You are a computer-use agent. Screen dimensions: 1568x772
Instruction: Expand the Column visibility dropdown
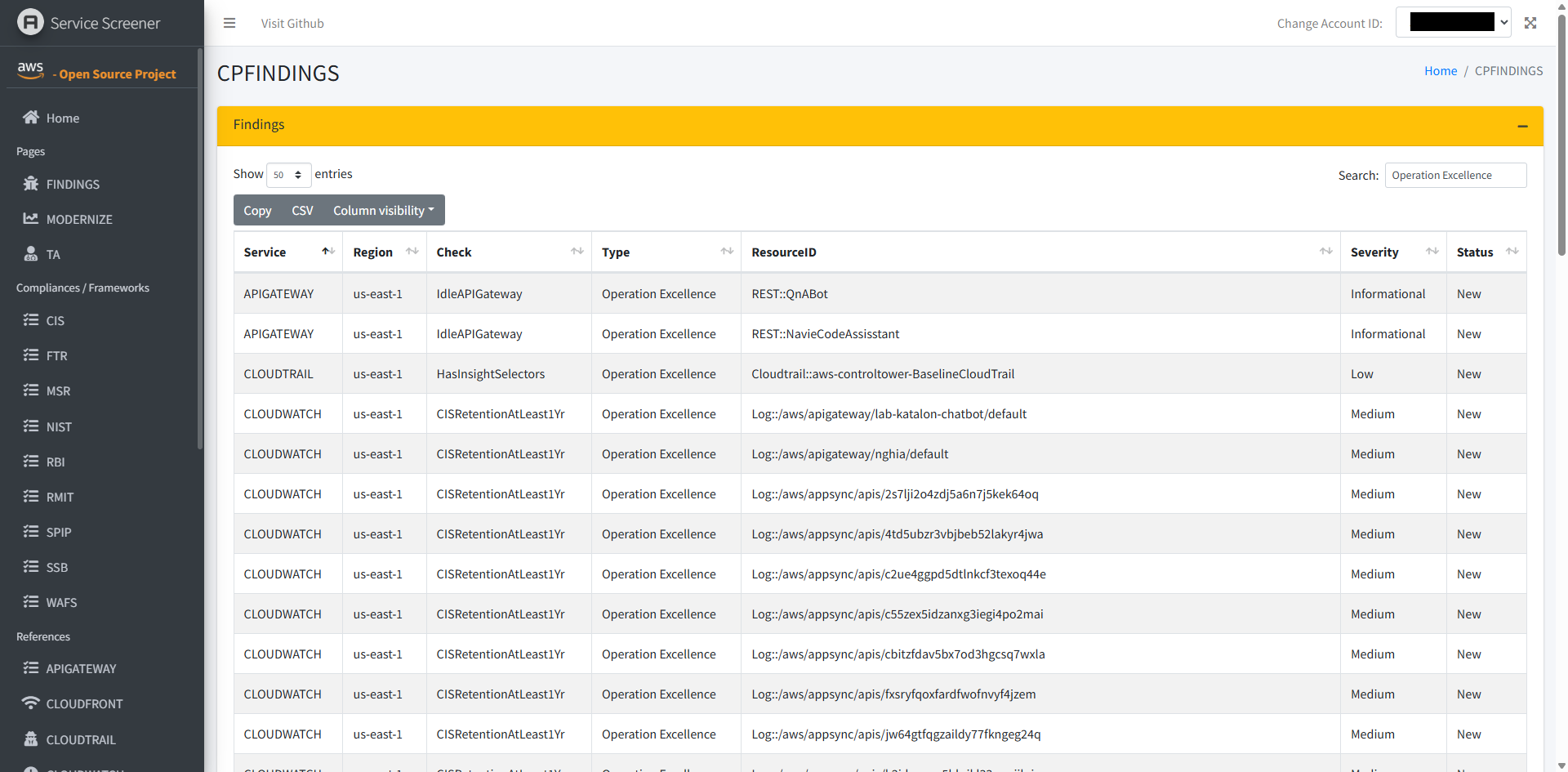[383, 210]
